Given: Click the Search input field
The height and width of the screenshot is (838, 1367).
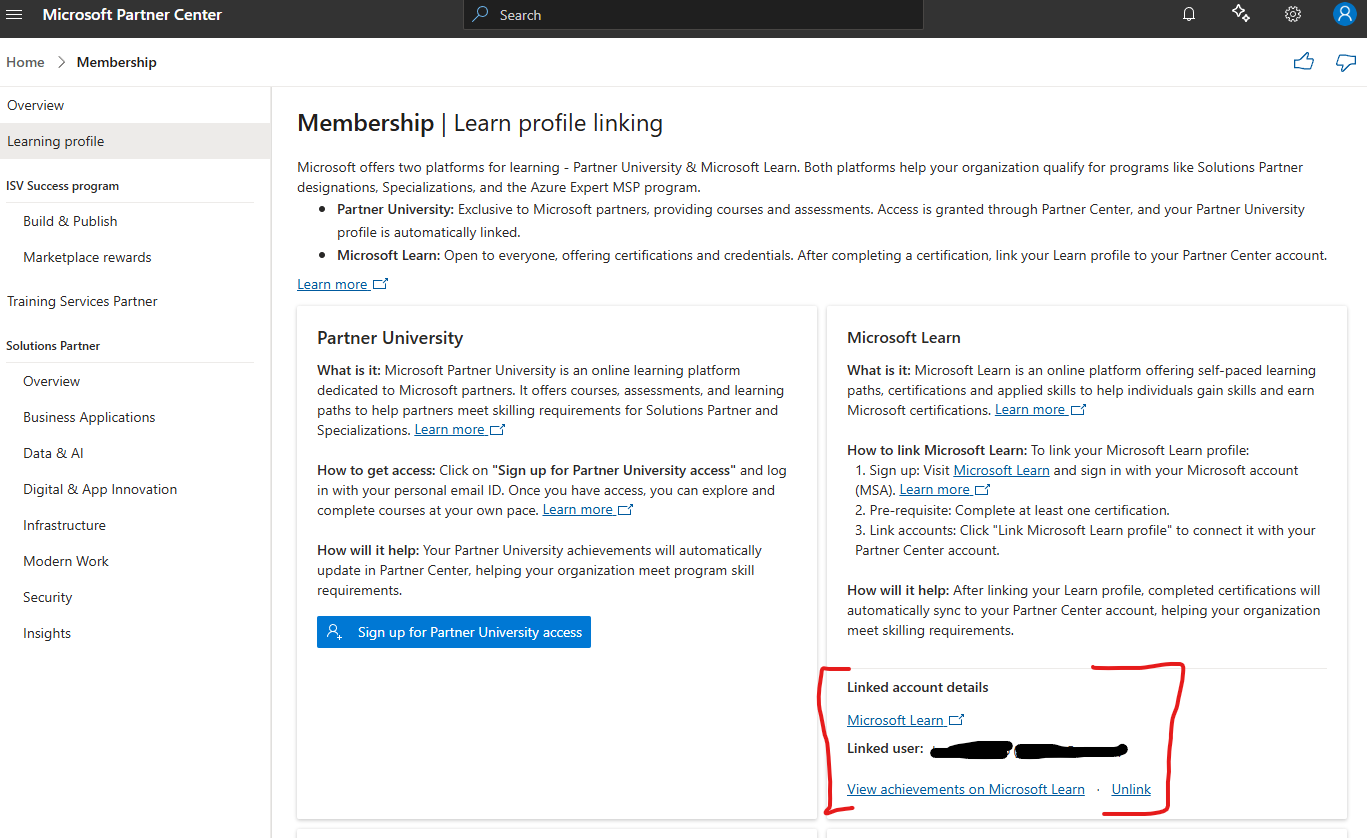Looking at the screenshot, I should click(x=693, y=15).
